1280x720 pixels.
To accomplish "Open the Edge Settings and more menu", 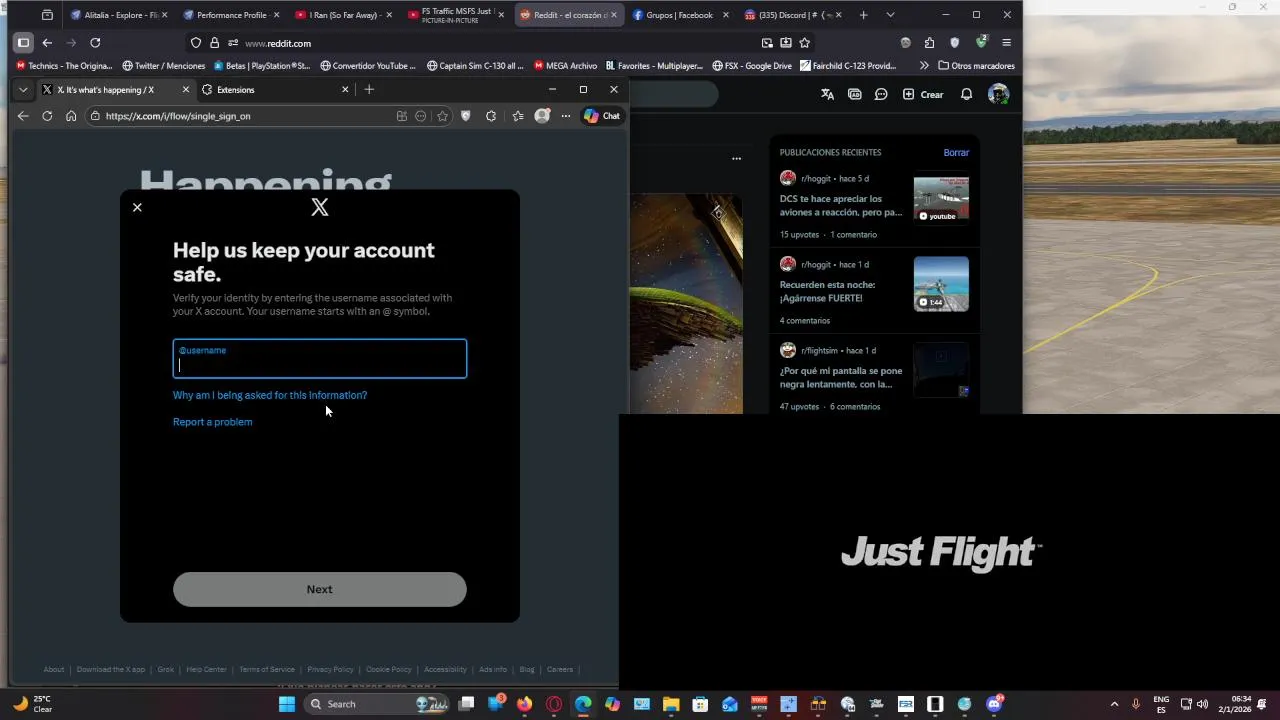I will (565, 116).
